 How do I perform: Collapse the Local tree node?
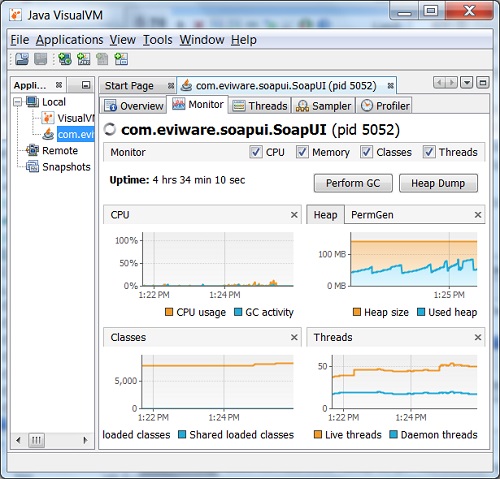coord(18,102)
